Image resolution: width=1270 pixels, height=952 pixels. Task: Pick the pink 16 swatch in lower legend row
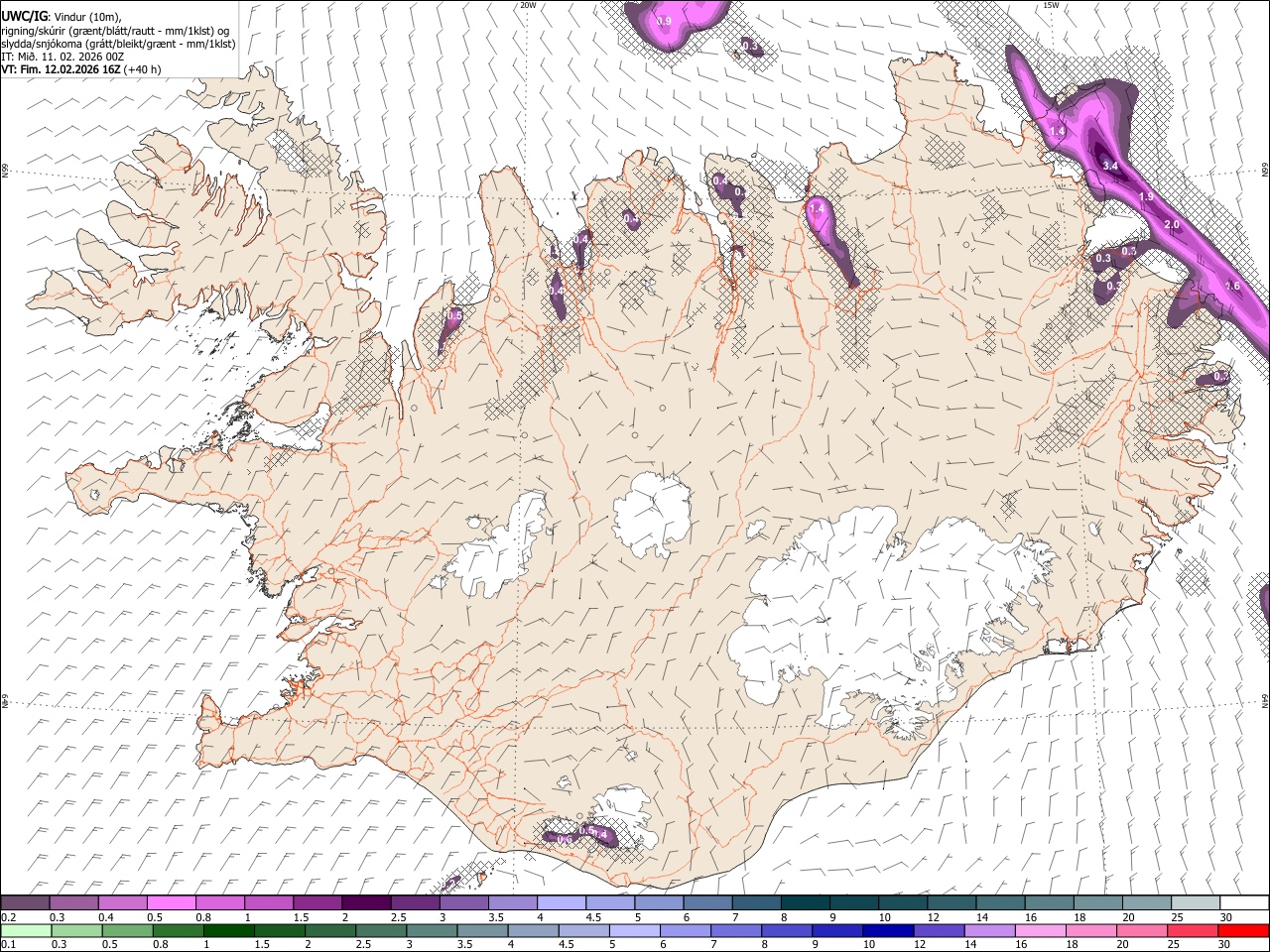pyautogui.click(x=1040, y=930)
